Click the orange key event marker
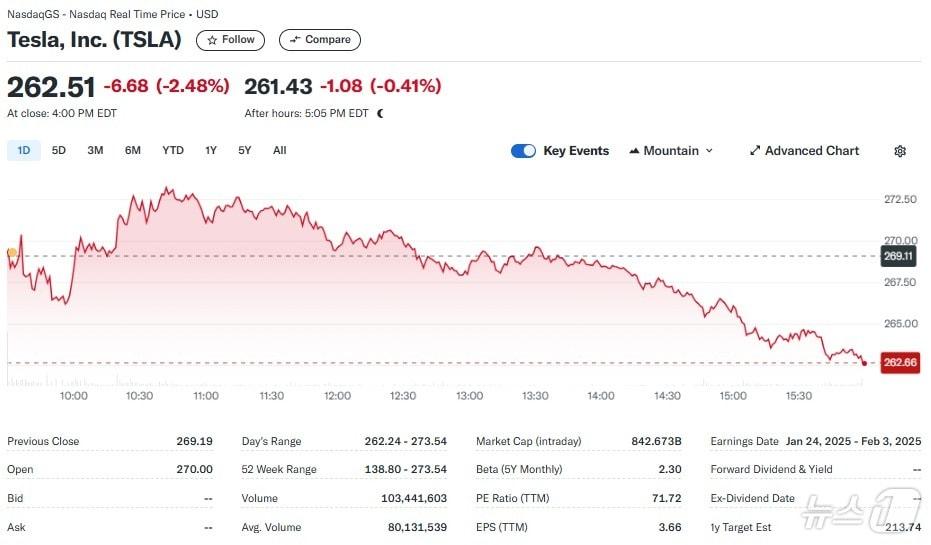The height and width of the screenshot is (545, 931). pos(11,253)
